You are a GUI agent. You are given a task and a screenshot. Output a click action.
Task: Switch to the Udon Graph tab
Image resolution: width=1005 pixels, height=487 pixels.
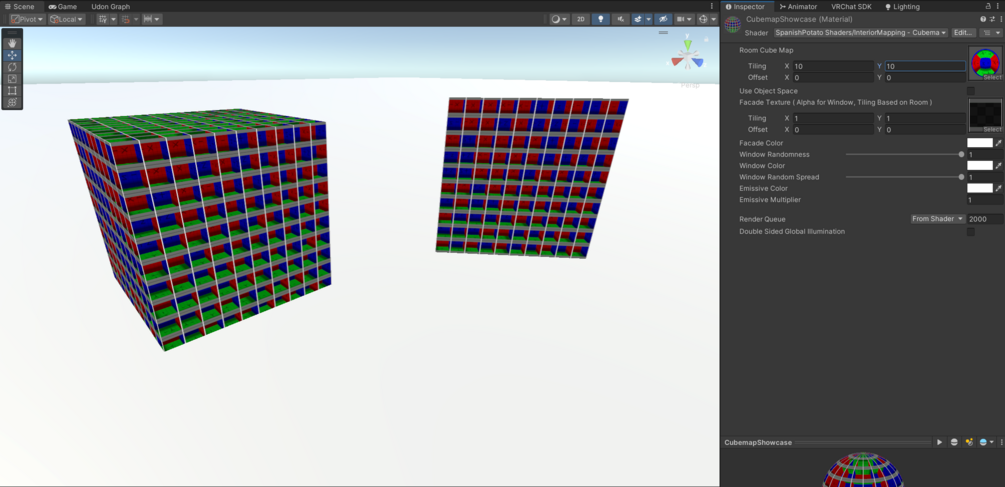(x=110, y=6)
